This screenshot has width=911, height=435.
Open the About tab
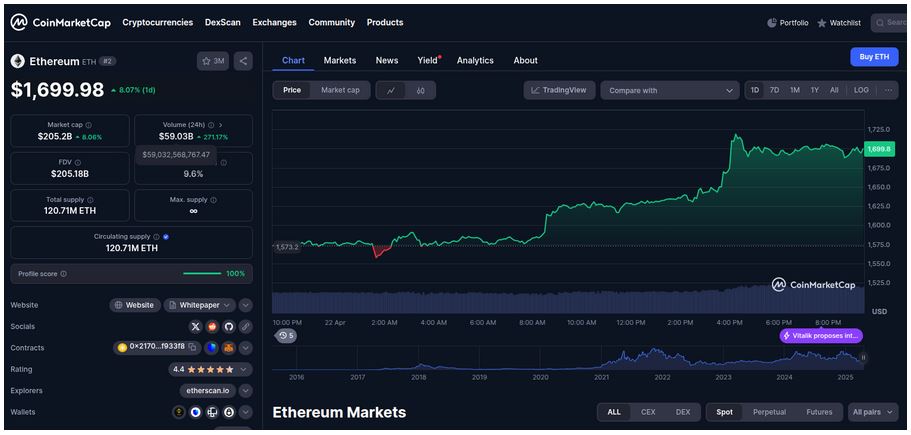(525, 60)
